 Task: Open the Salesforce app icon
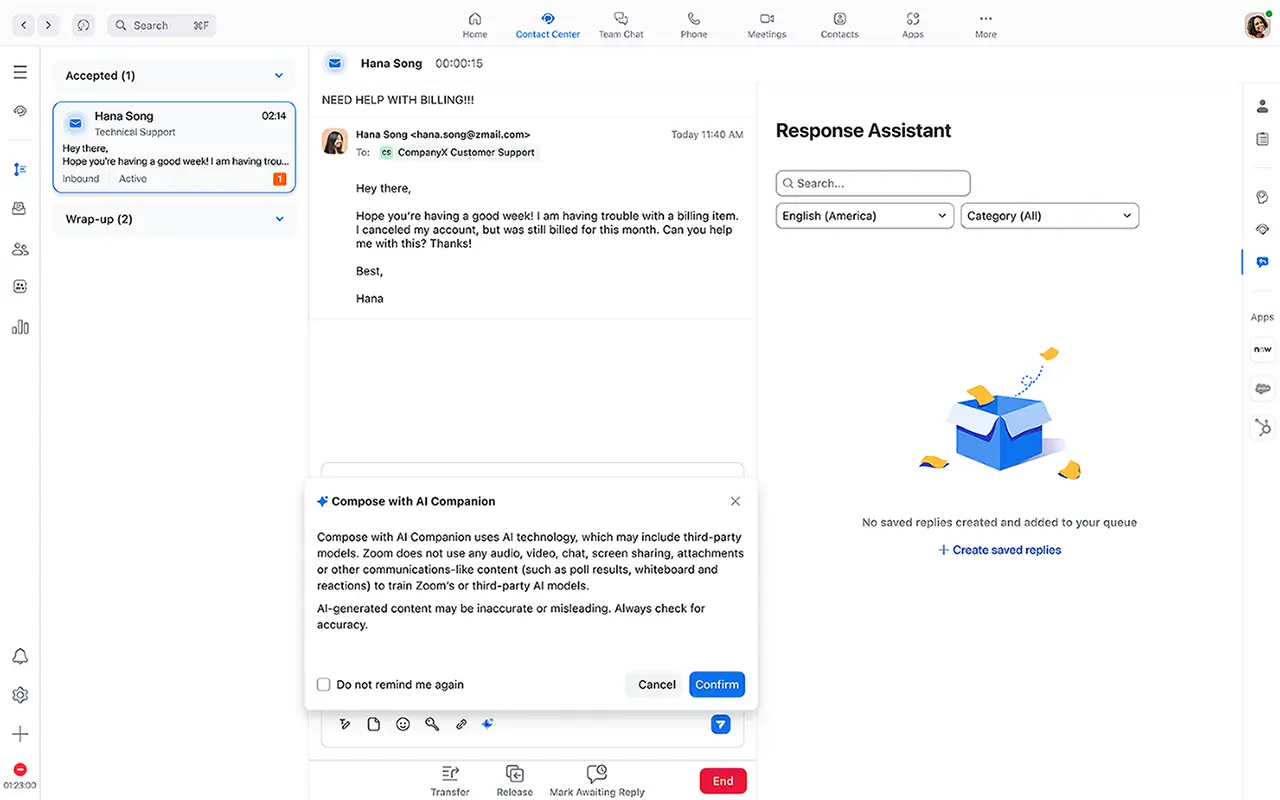click(x=1263, y=388)
